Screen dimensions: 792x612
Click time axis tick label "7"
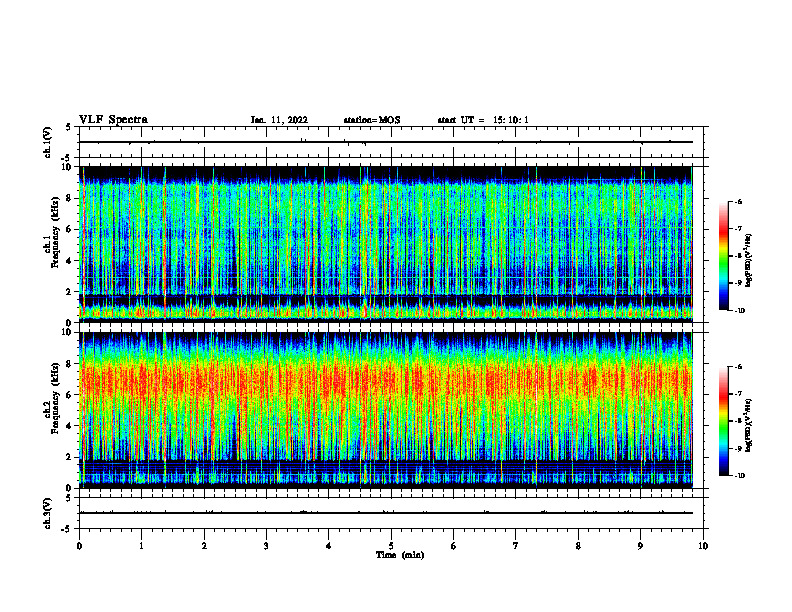(x=516, y=546)
